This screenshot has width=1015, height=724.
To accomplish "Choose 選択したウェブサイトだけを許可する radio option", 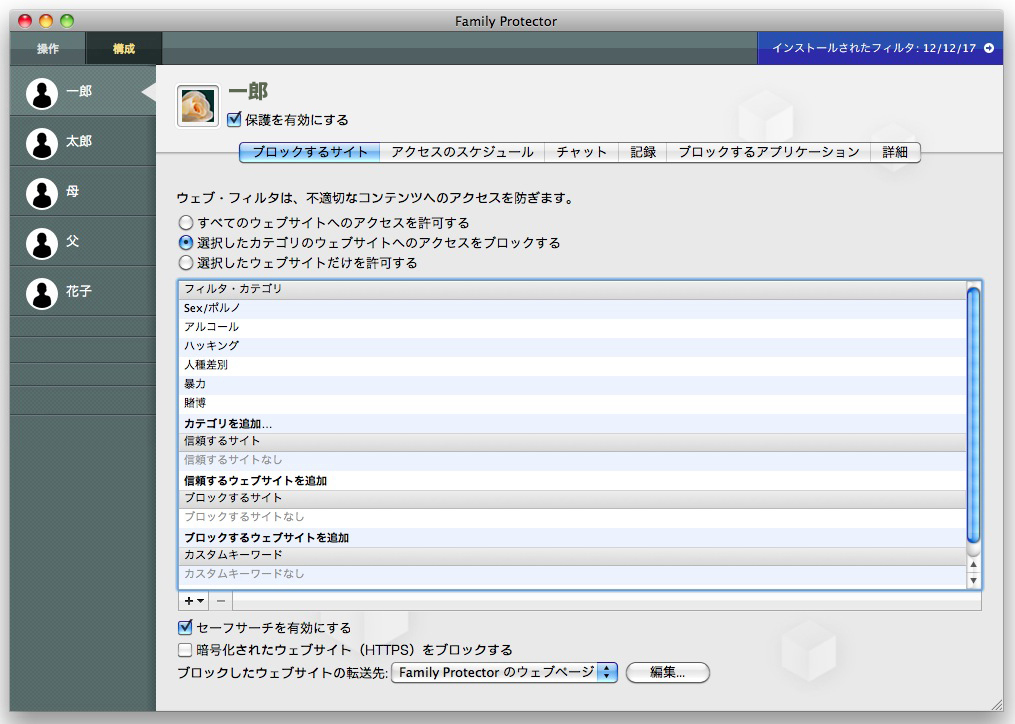I will pyautogui.click(x=186, y=263).
